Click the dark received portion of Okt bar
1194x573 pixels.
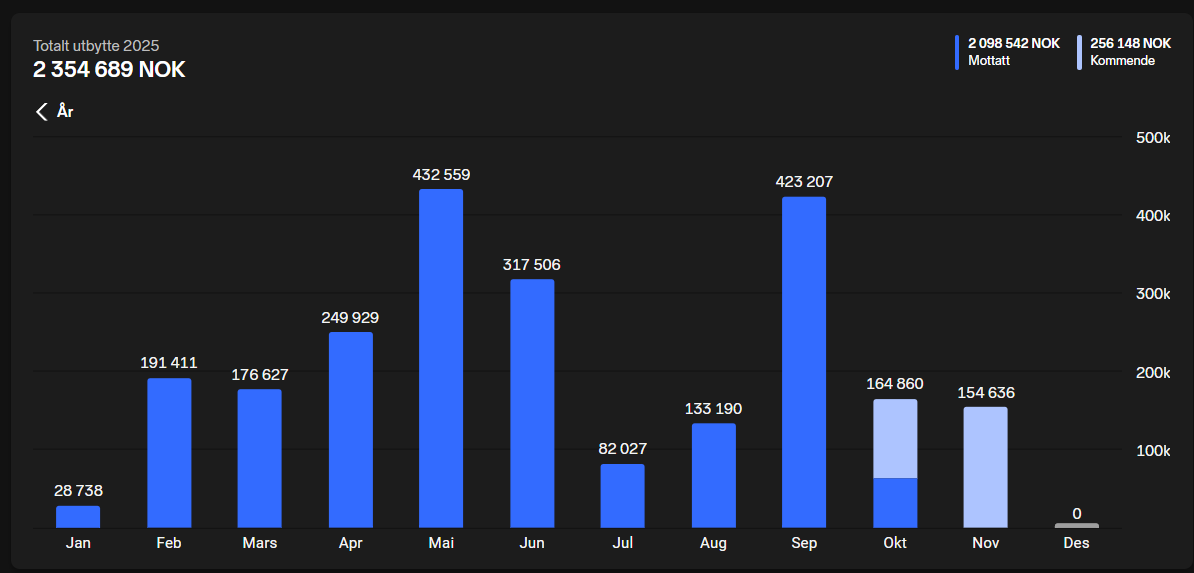point(895,503)
